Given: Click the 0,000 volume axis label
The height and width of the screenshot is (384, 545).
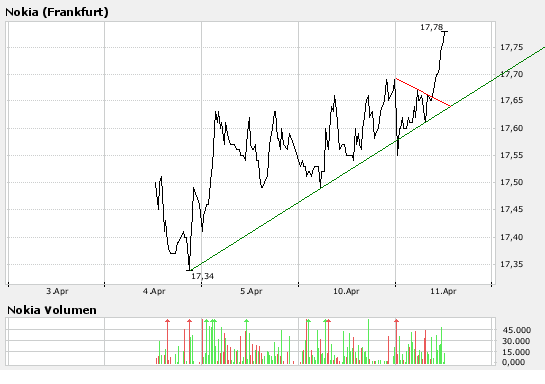Looking at the screenshot, I should (513, 362).
